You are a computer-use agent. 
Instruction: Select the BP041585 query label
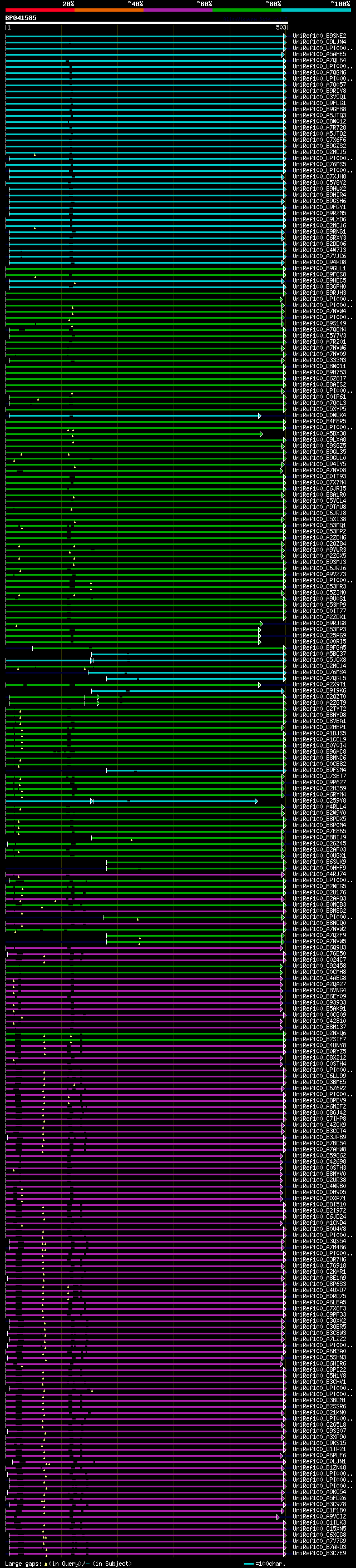click(21, 18)
